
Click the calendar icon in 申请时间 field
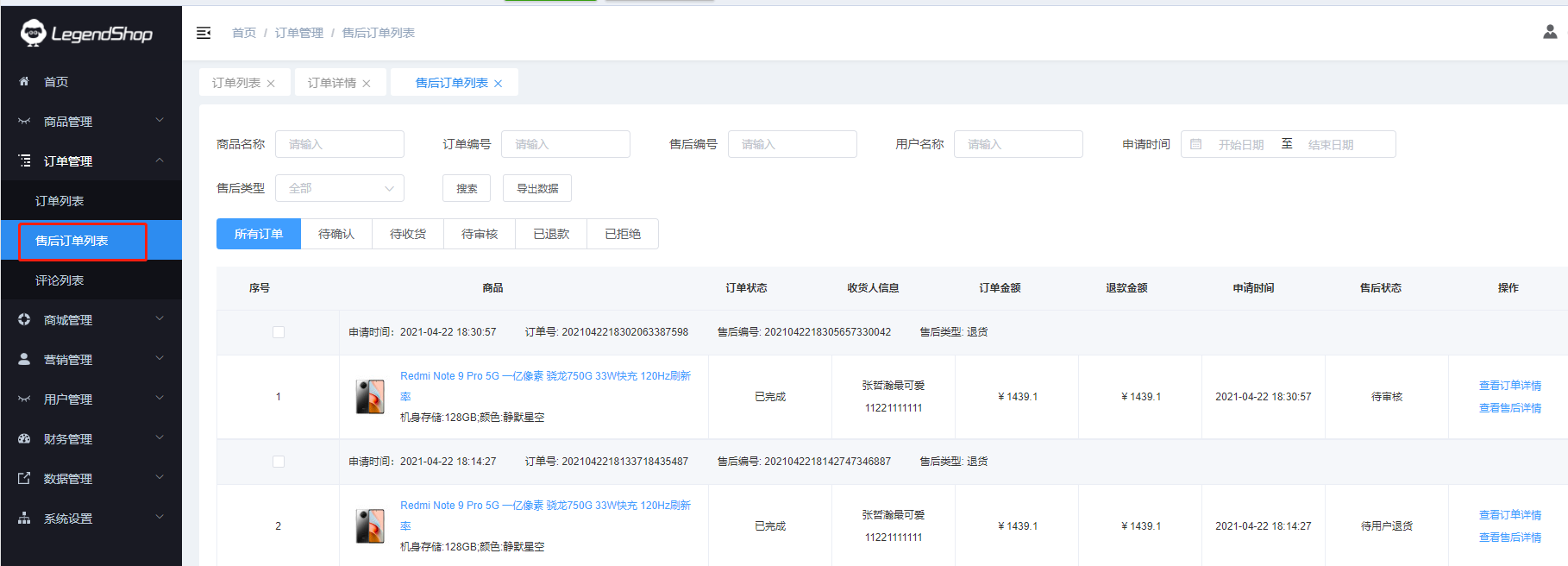1195,144
